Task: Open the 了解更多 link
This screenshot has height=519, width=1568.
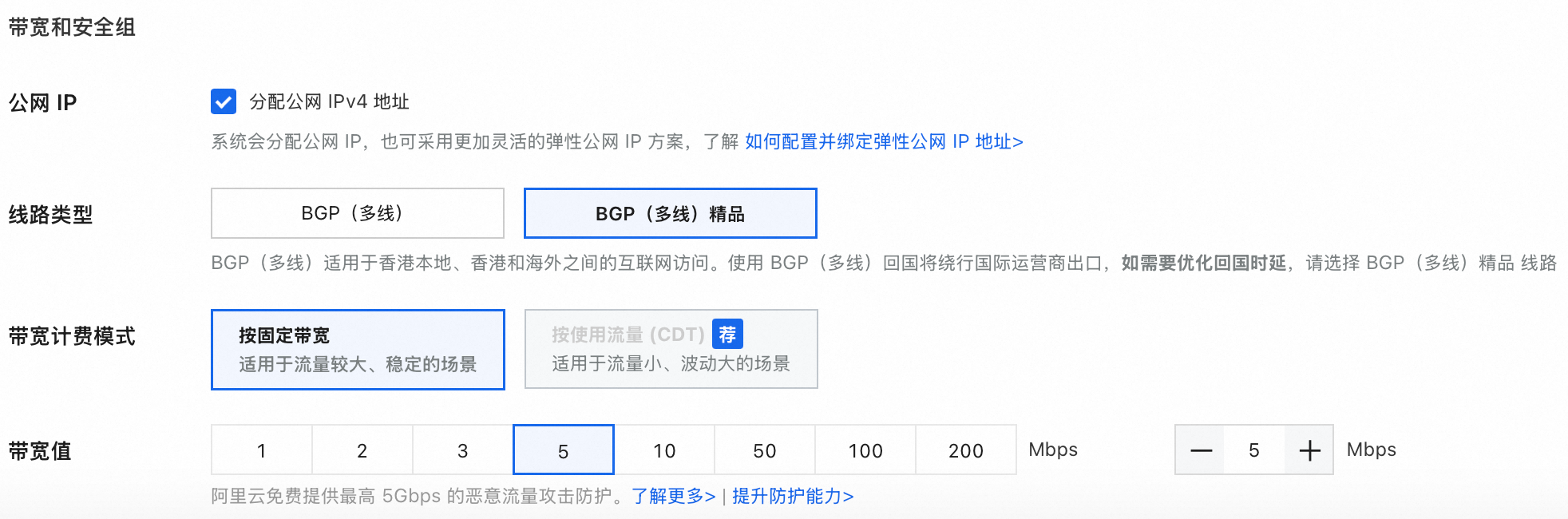Action: [673, 495]
